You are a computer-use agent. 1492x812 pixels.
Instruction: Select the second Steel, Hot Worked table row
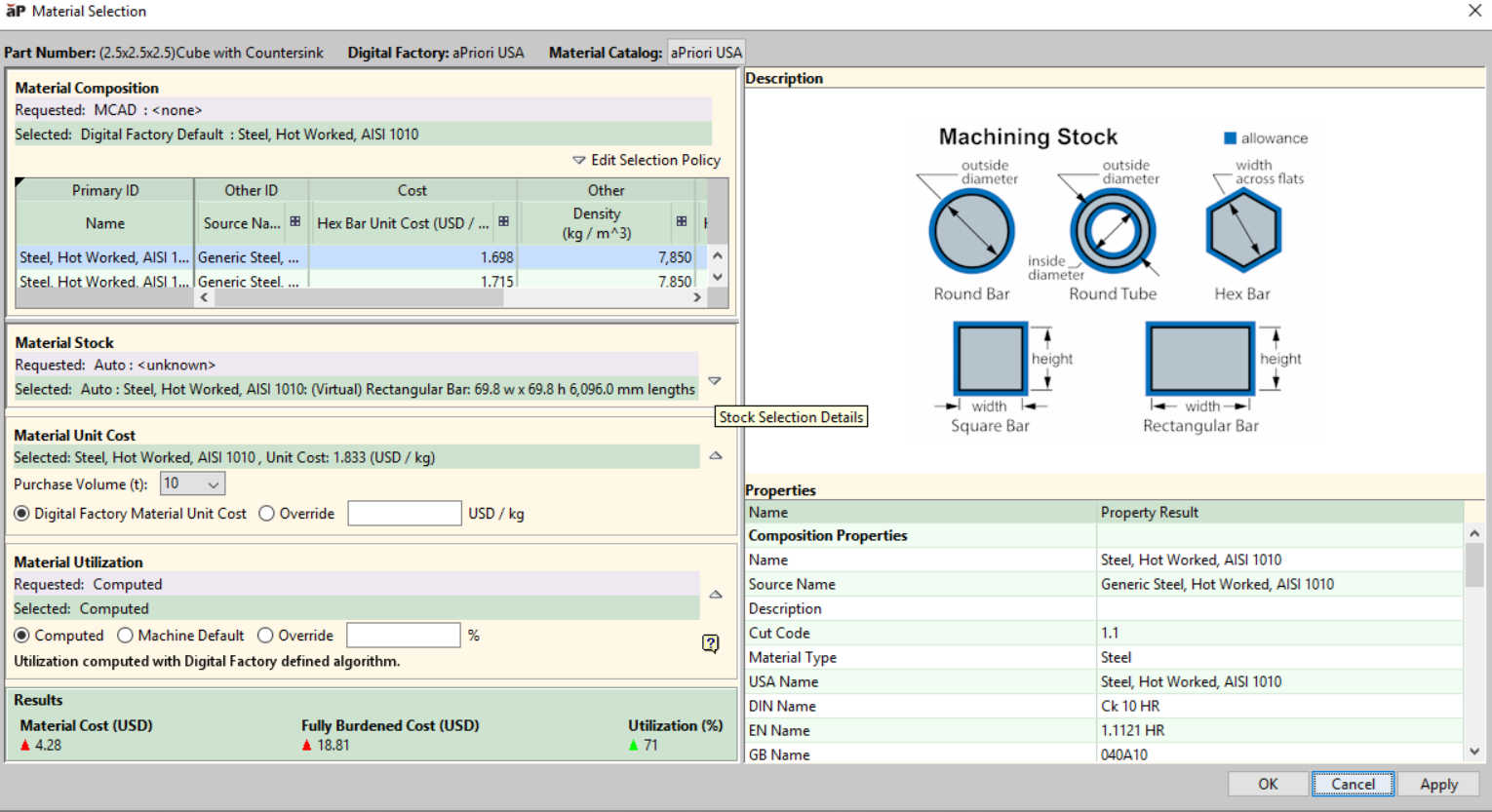pyautogui.click(x=104, y=281)
